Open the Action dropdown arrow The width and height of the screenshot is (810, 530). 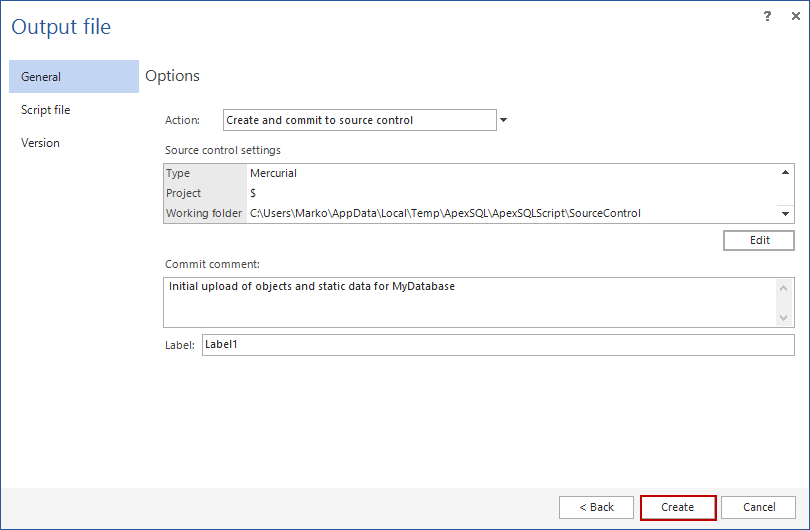pos(503,120)
